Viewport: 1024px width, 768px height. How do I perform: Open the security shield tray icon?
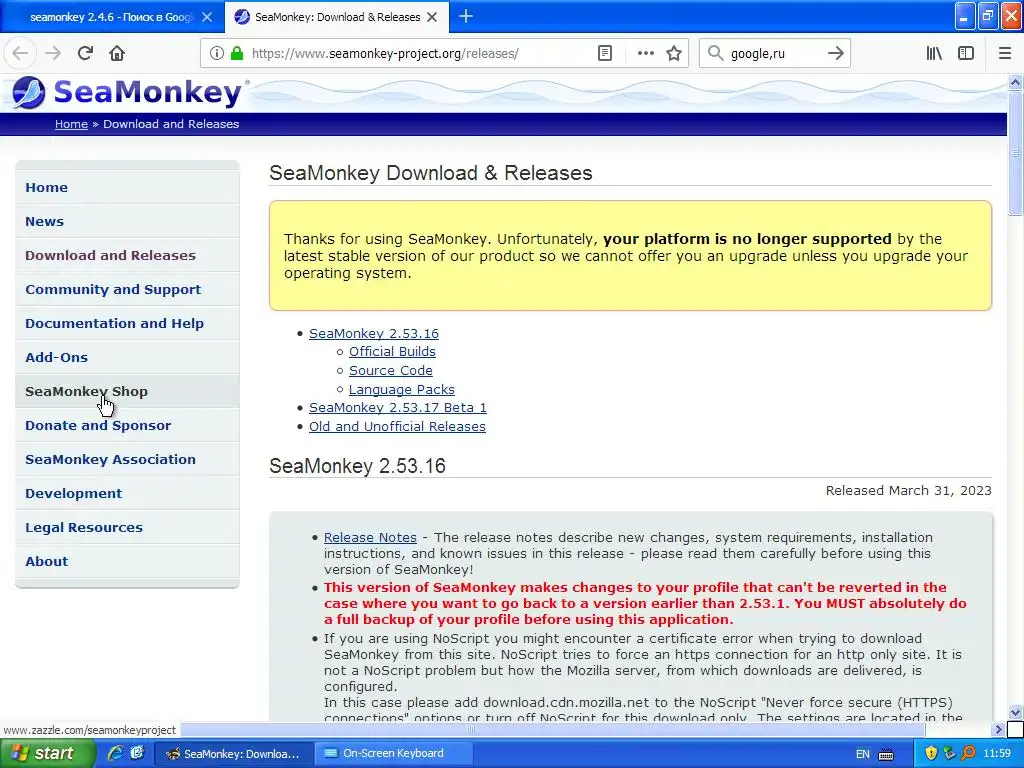point(931,754)
